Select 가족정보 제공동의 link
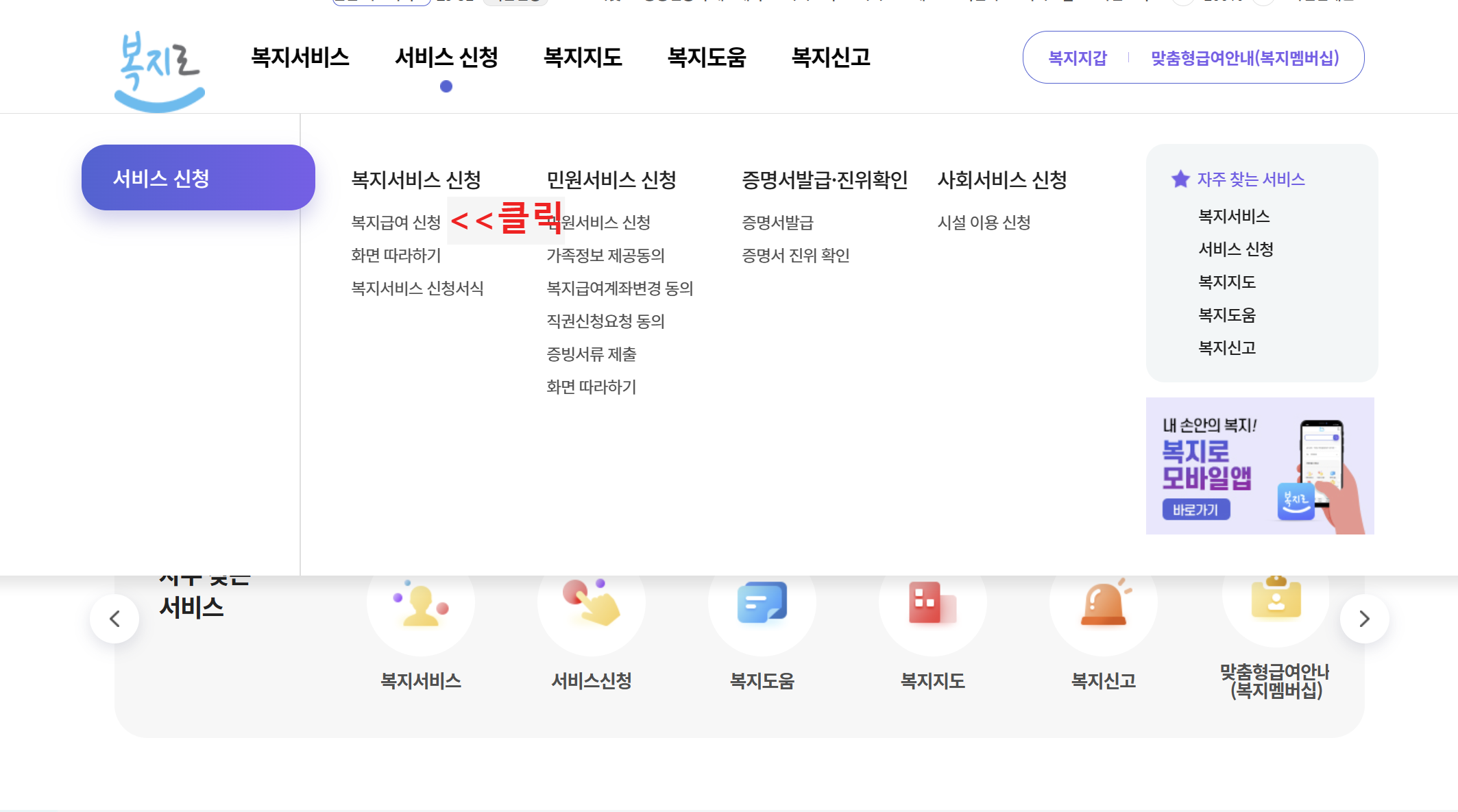Image resolution: width=1458 pixels, height=812 pixels. coord(605,256)
